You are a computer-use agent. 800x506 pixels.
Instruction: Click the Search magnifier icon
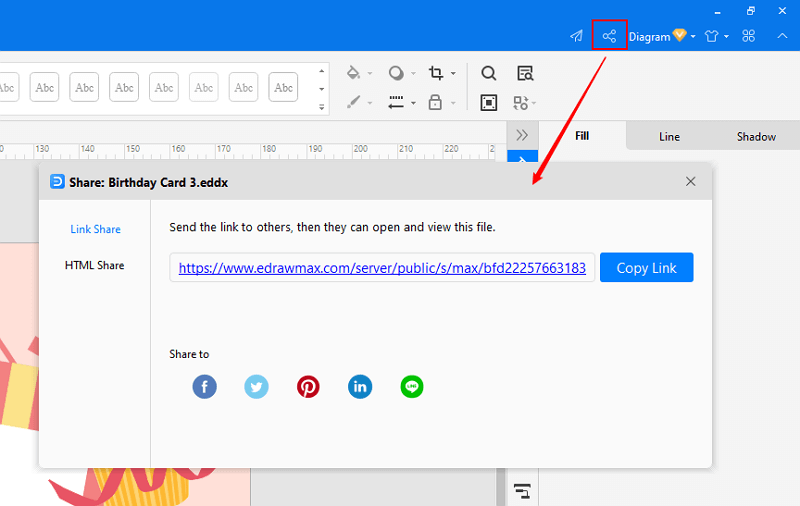pos(488,73)
